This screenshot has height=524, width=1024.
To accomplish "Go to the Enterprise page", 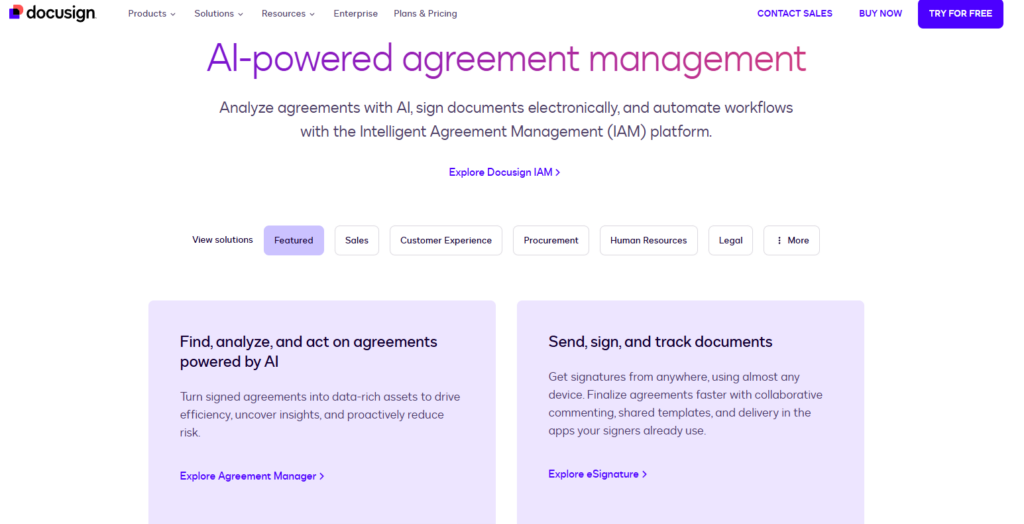I will click(x=355, y=14).
